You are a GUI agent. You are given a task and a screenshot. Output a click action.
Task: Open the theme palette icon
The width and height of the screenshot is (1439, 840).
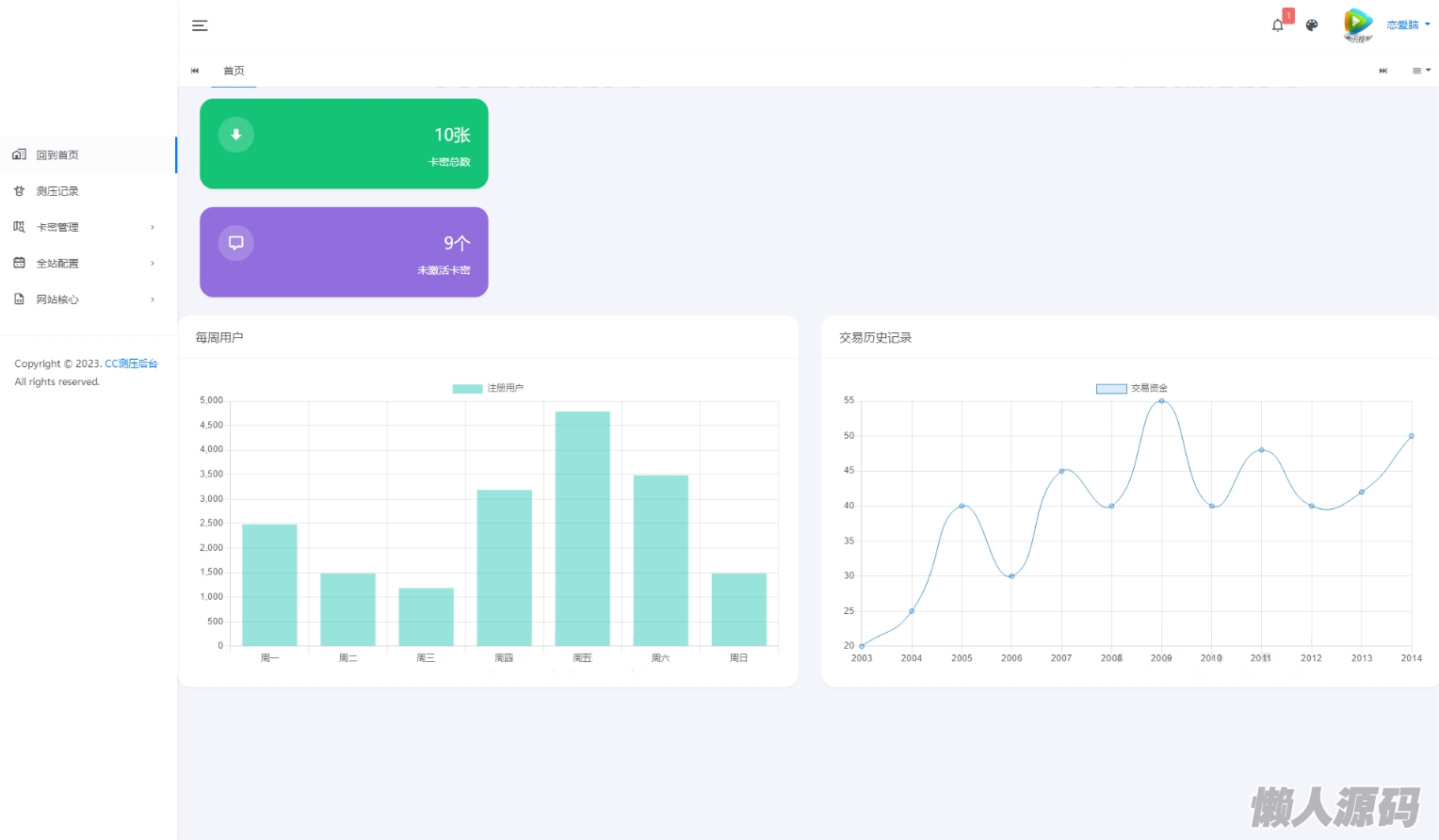pyautogui.click(x=1312, y=25)
